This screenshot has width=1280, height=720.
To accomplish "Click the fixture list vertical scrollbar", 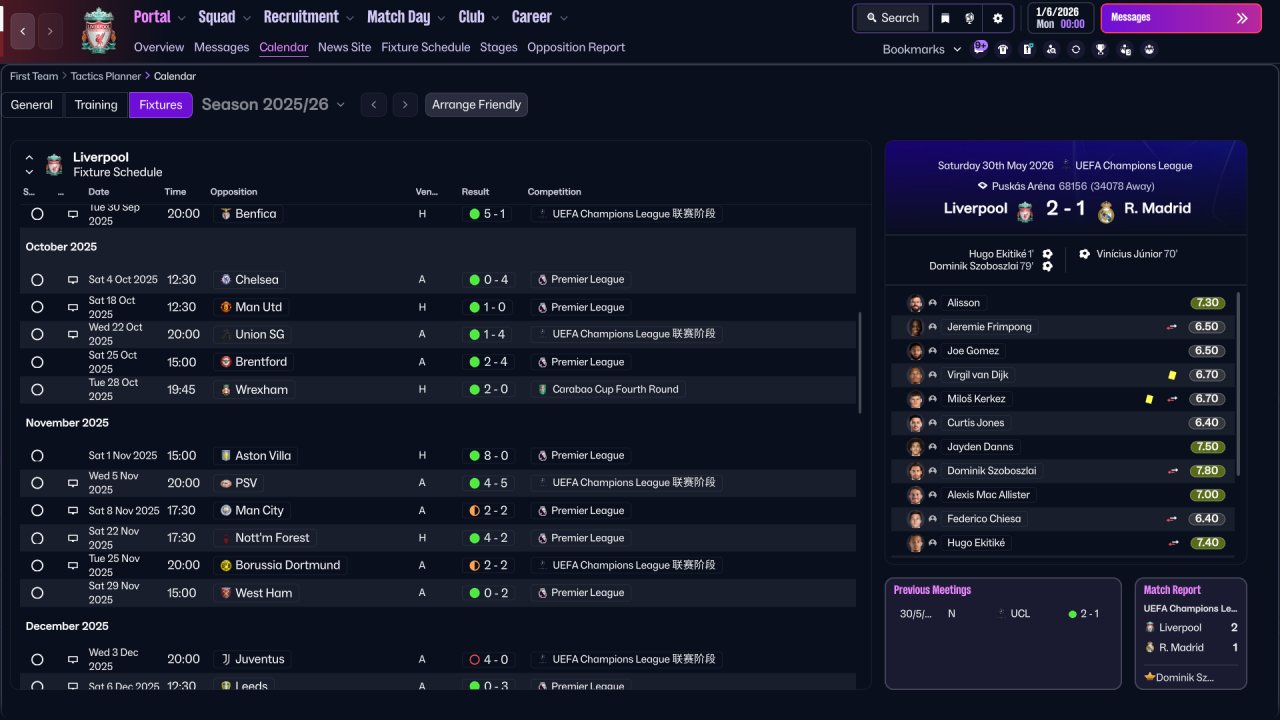I will click(x=860, y=362).
